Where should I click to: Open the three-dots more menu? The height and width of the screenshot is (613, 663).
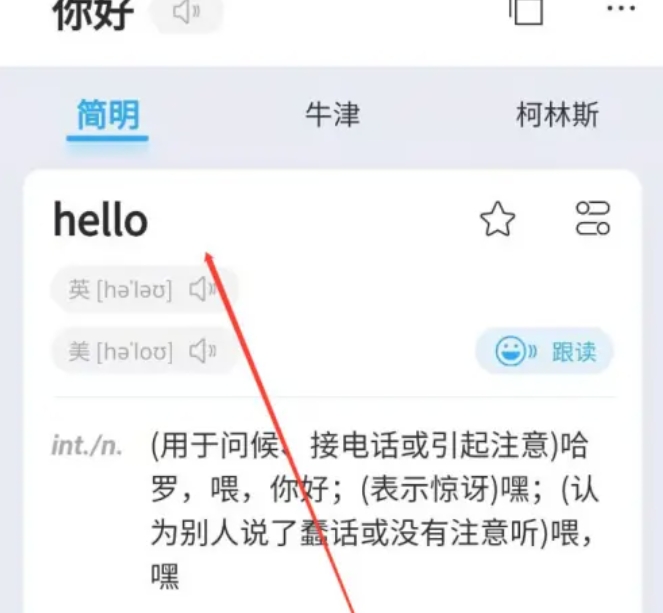[621, 8]
